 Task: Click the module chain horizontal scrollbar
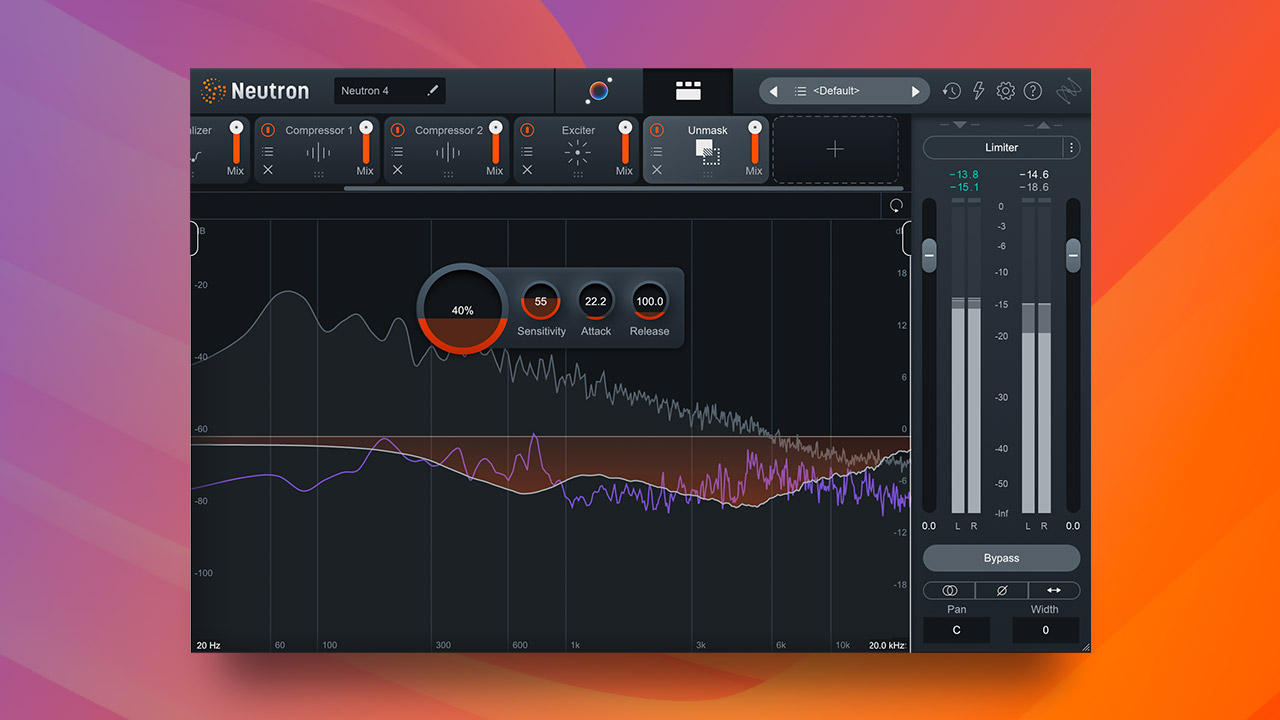click(x=624, y=188)
